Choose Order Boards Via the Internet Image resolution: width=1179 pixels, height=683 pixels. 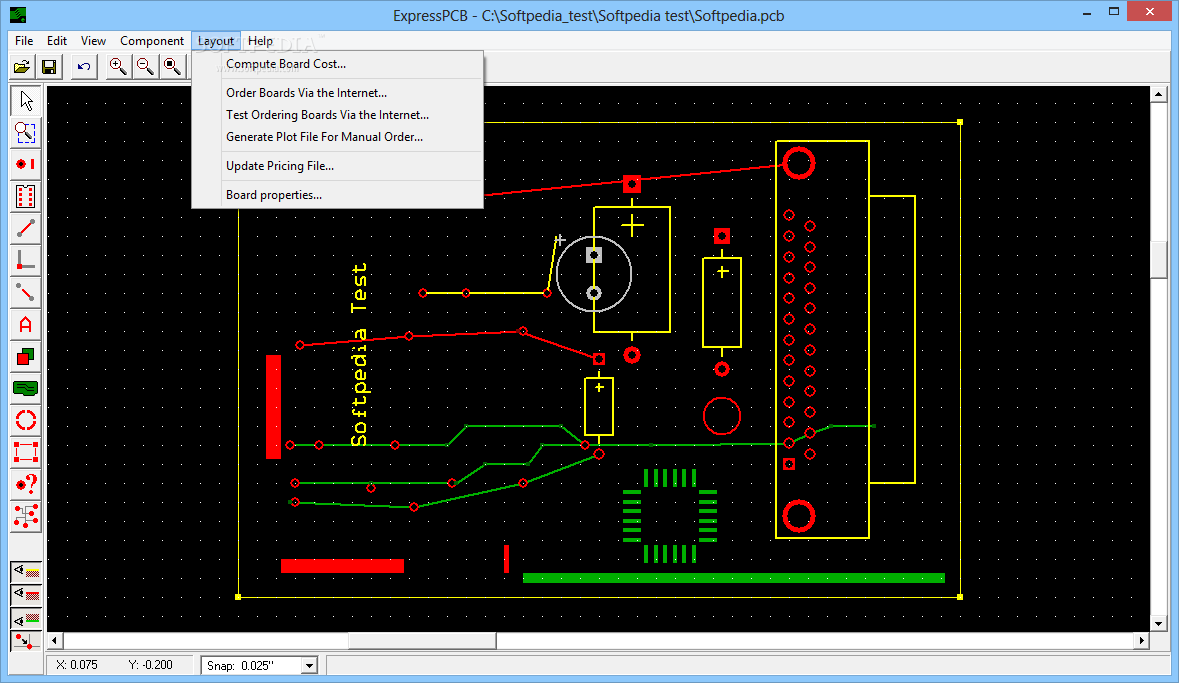point(338,93)
